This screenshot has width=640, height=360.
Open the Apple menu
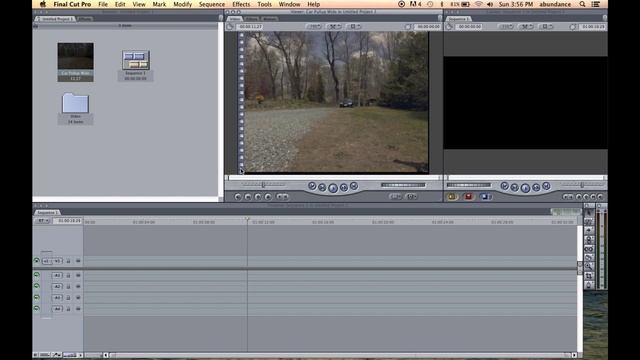43,4
